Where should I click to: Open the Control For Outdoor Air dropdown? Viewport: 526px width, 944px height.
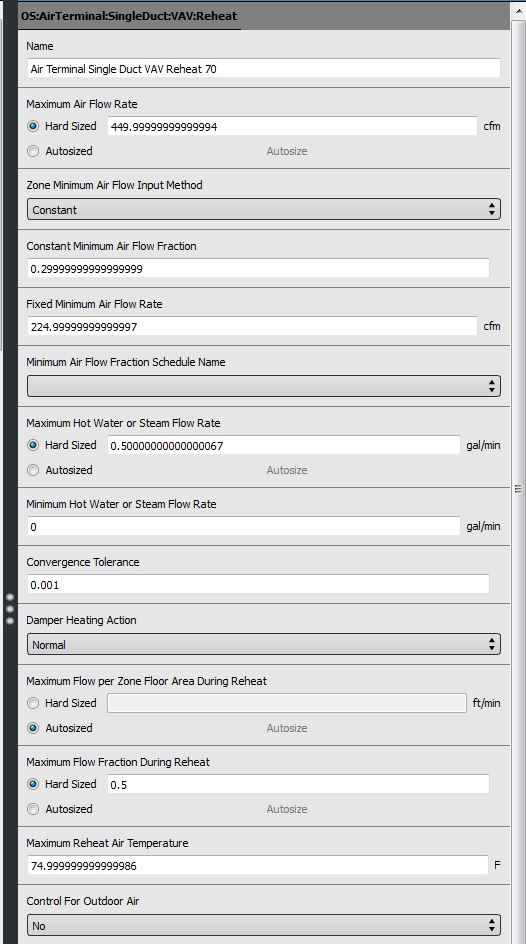click(x=264, y=925)
